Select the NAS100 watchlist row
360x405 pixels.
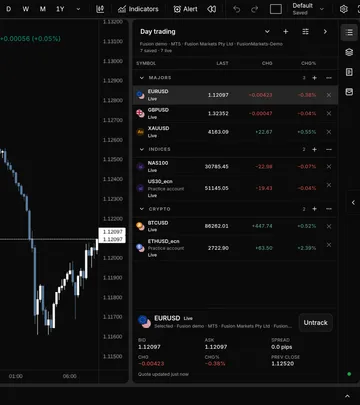pos(235,166)
